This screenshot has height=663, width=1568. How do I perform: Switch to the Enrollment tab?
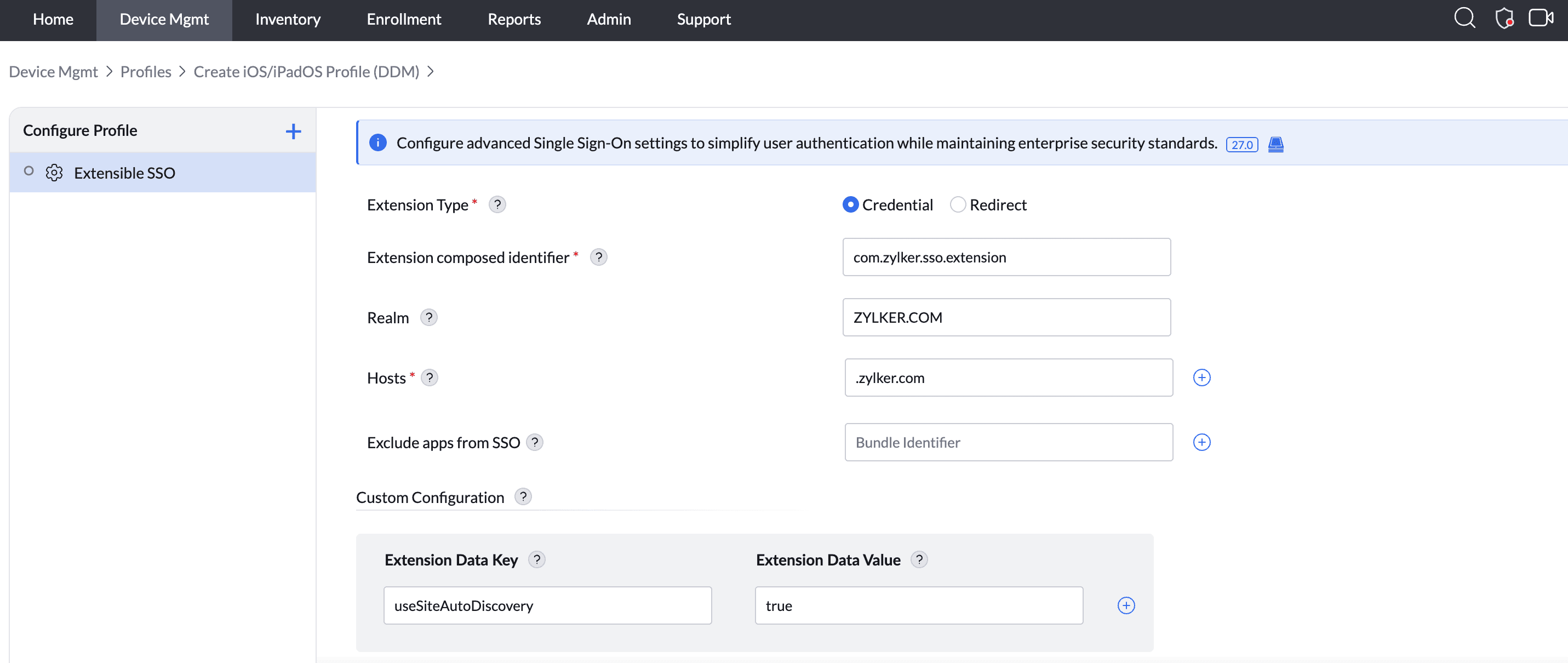(x=404, y=20)
